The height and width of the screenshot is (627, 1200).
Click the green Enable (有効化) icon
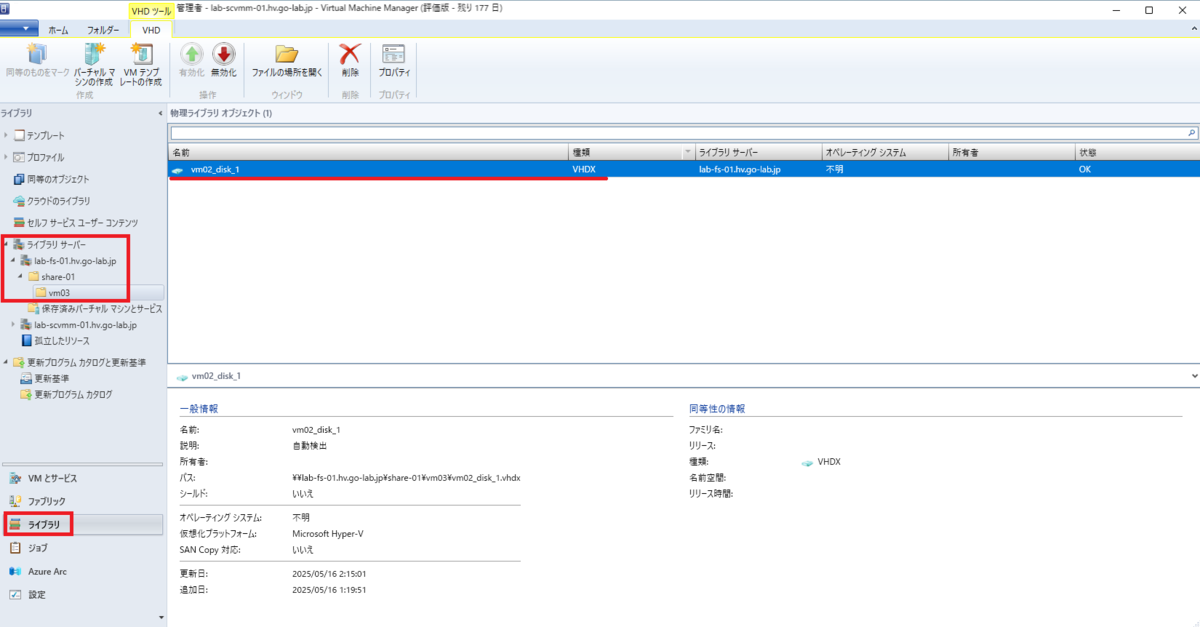click(191, 54)
